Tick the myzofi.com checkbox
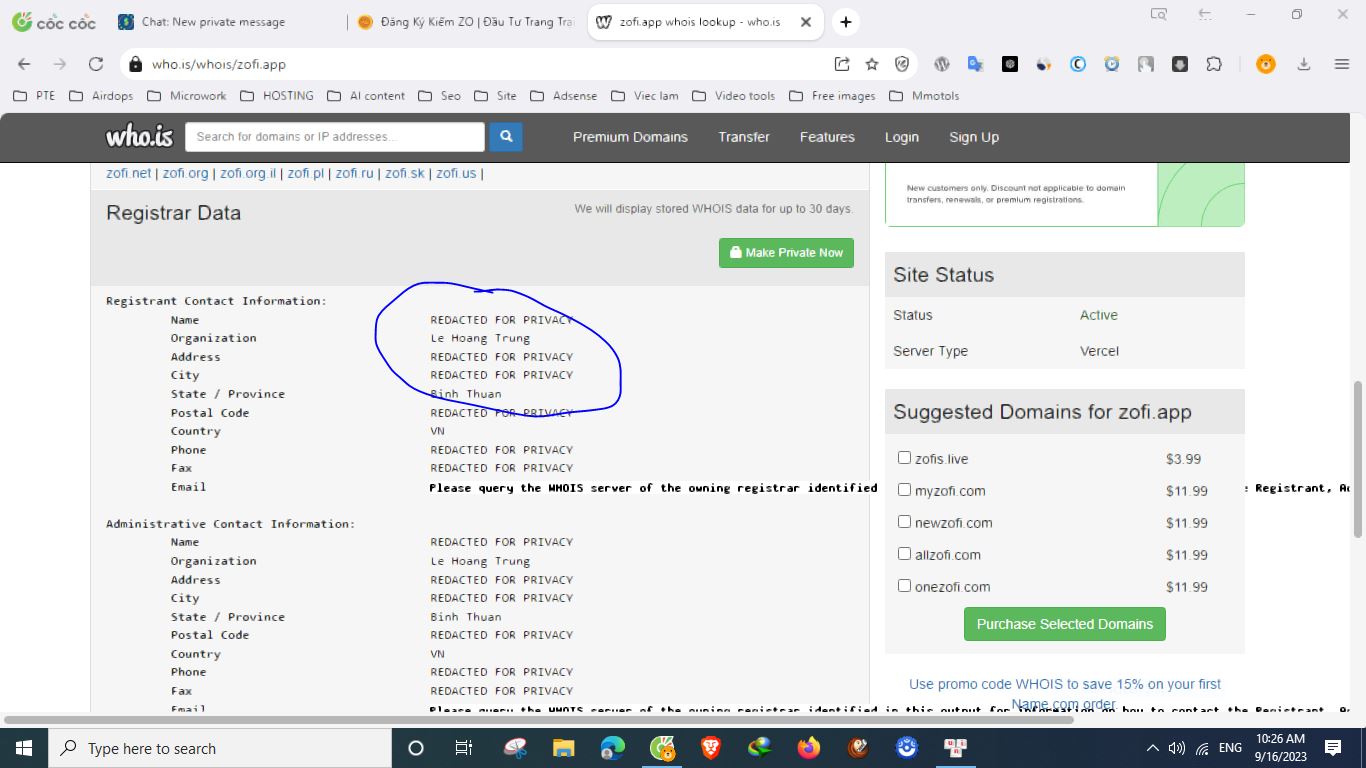The width and height of the screenshot is (1366, 768). pos(904,490)
